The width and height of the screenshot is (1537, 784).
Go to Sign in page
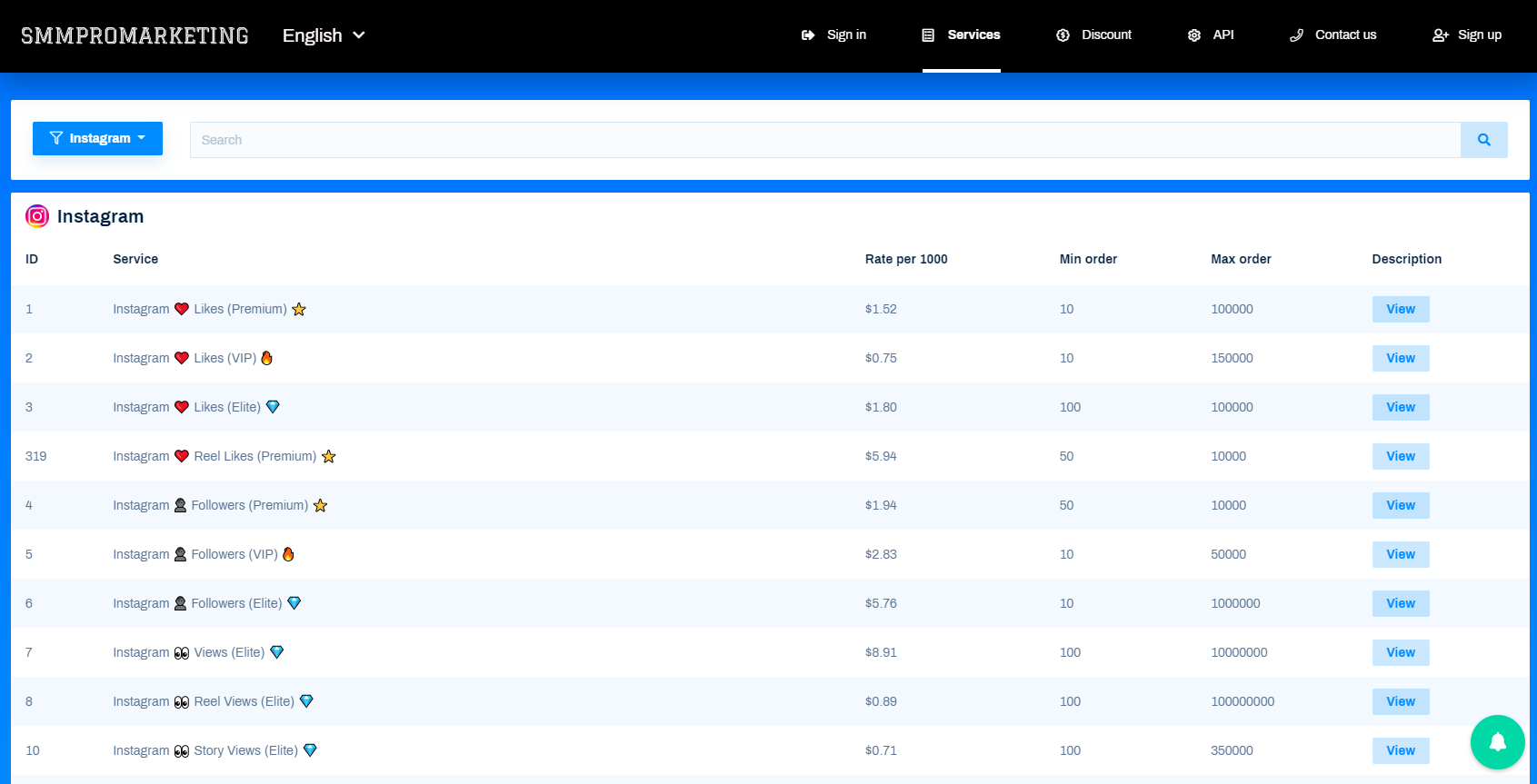click(833, 35)
